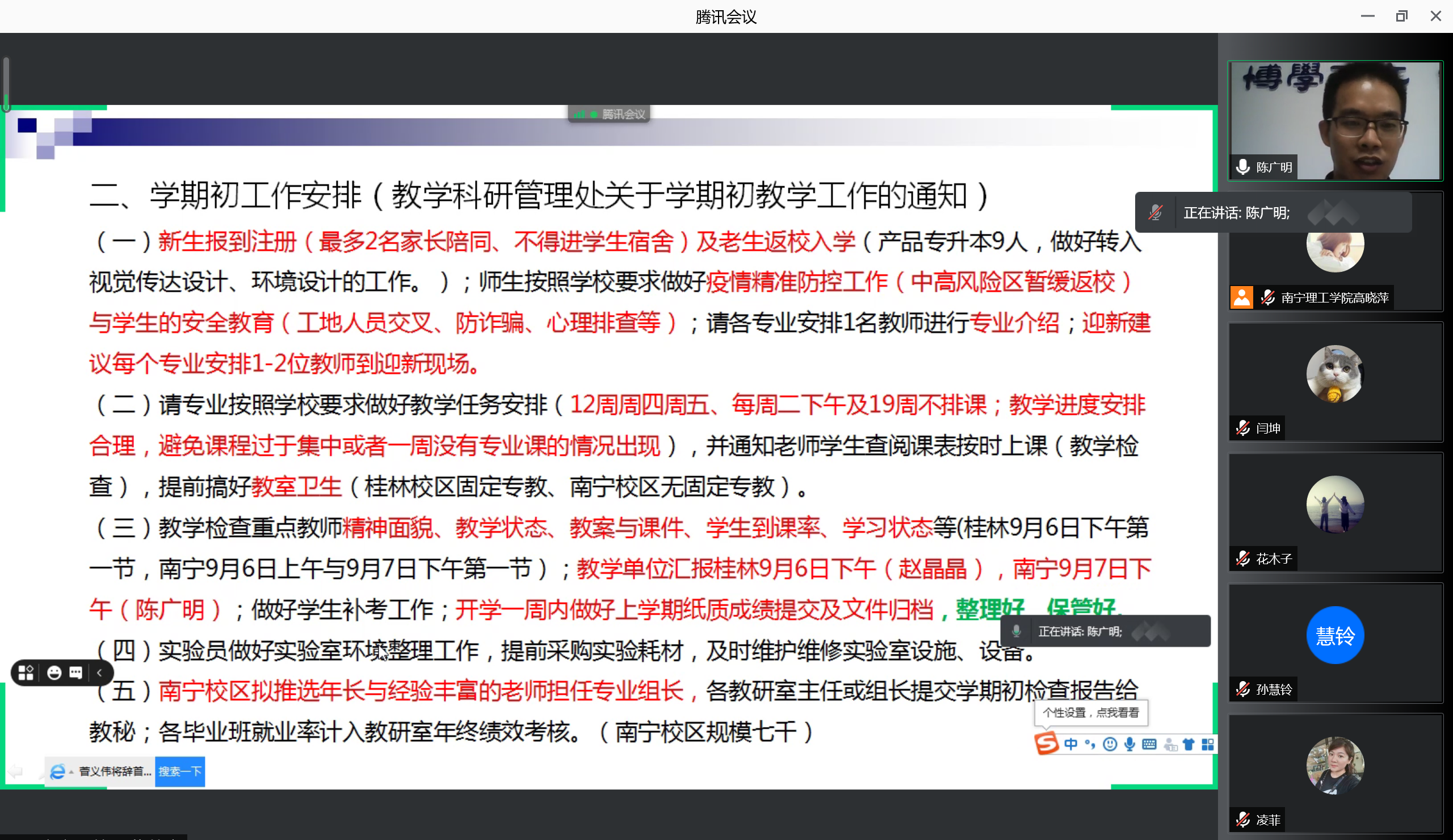The image size is (1453, 840).
Task: Open Sogou toolbox grid icon
Action: [x=1208, y=744]
